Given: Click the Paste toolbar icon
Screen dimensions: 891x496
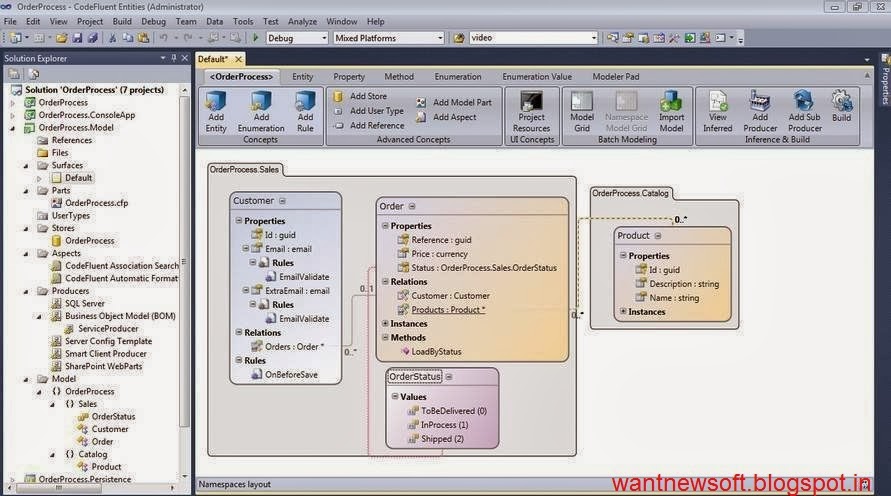Looking at the screenshot, I should coord(143,38).
